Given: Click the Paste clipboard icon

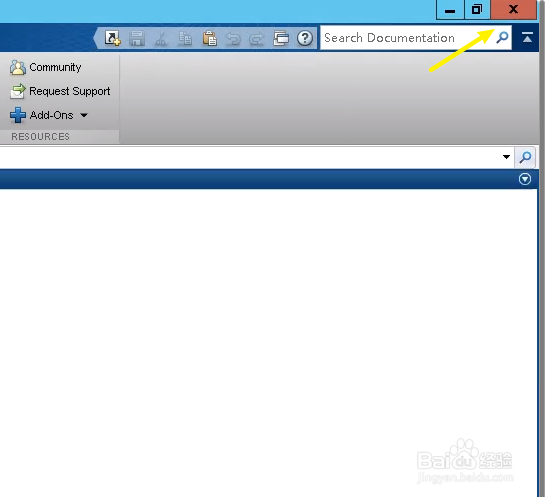Looking at the screenshot, I should click(x=210, y=38).
